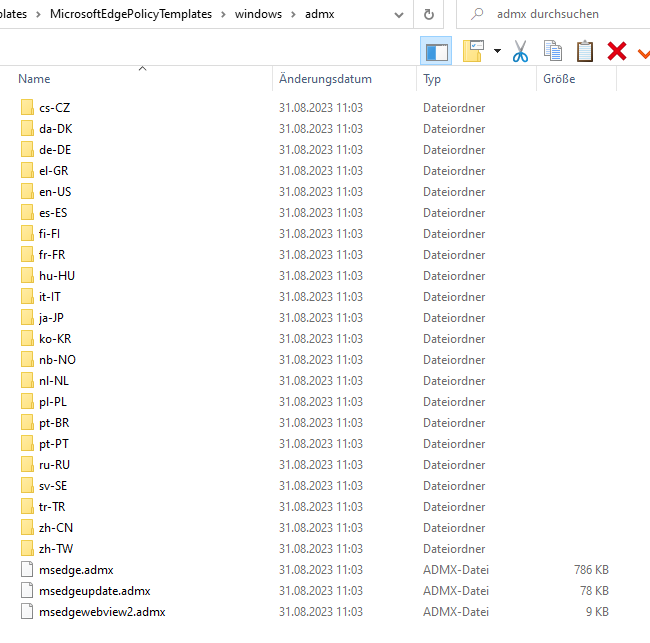Click the red X Delete icon
The width and height of the screenshot is (650, 643).
[616, 51]
